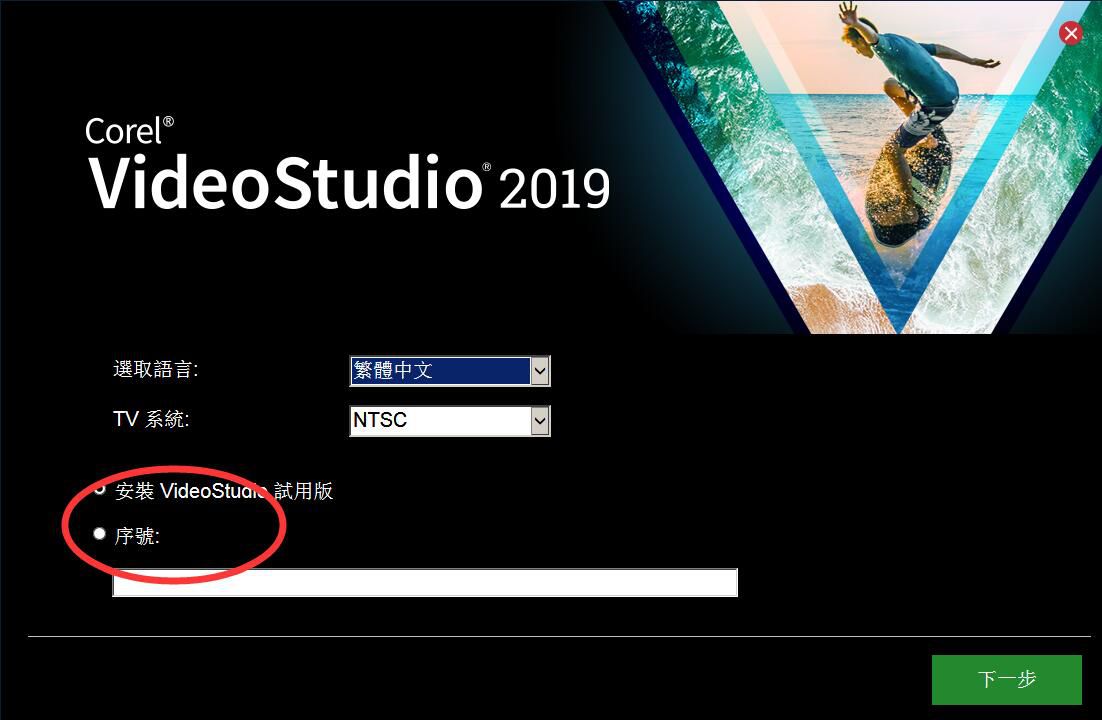Viewport: 1102px width, 720px height.
Task: Click the TV 系統 label text
Action: [x=151, y=419]
